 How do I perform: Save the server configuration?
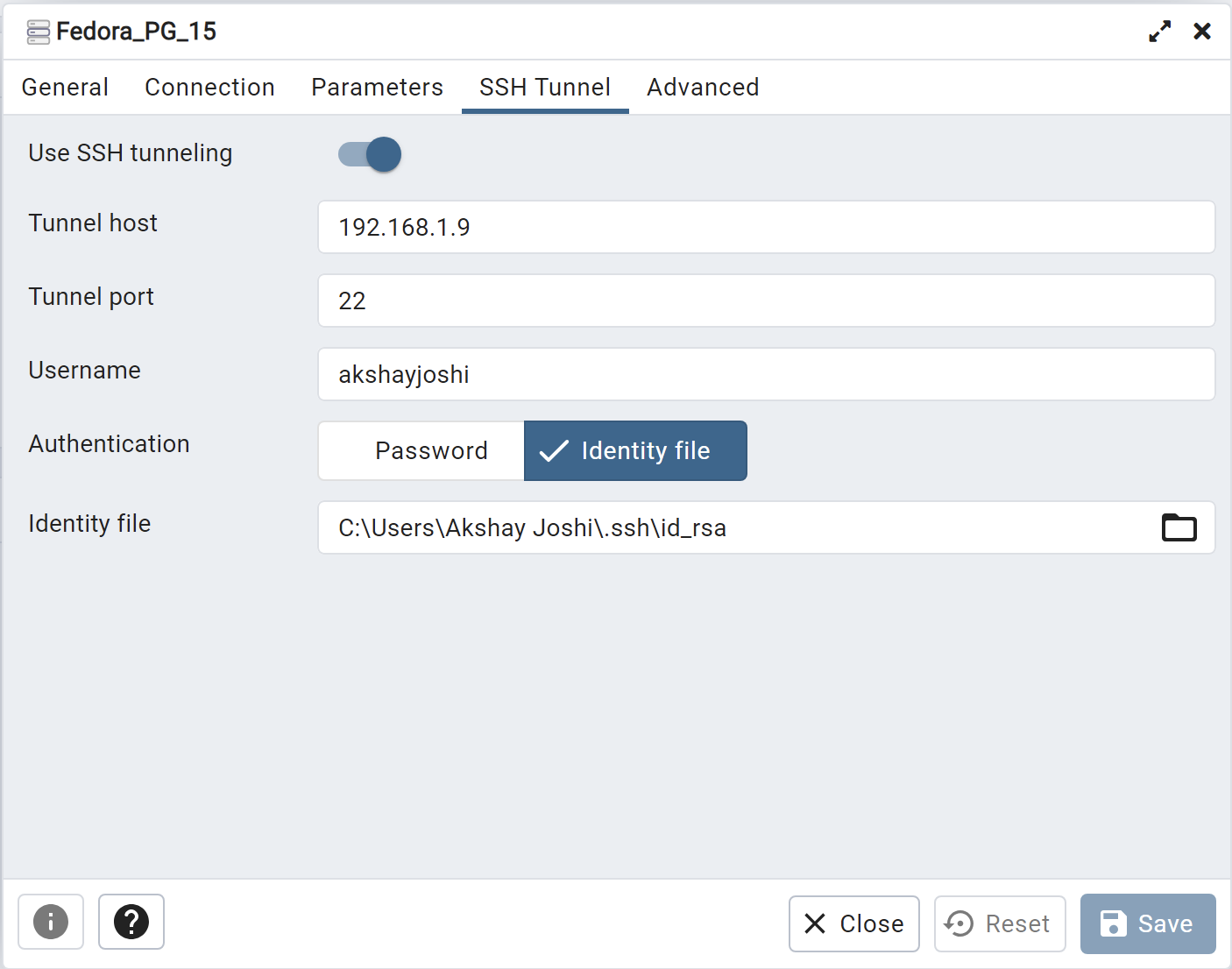pyautogui.click(x=1148, y=923)
